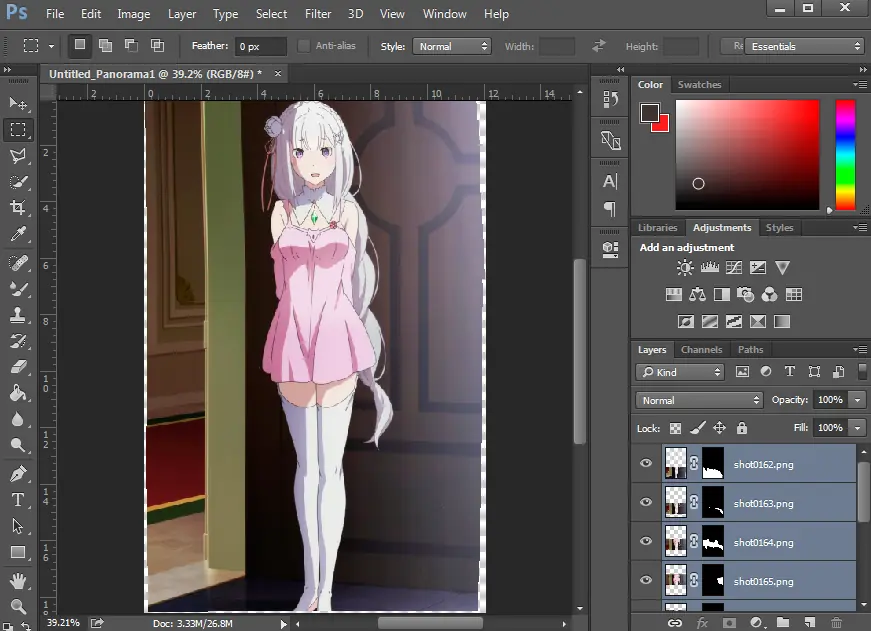The image size is (871, 631).
Task: Choose New selection mode button
Action: click(x=80, y=45)
